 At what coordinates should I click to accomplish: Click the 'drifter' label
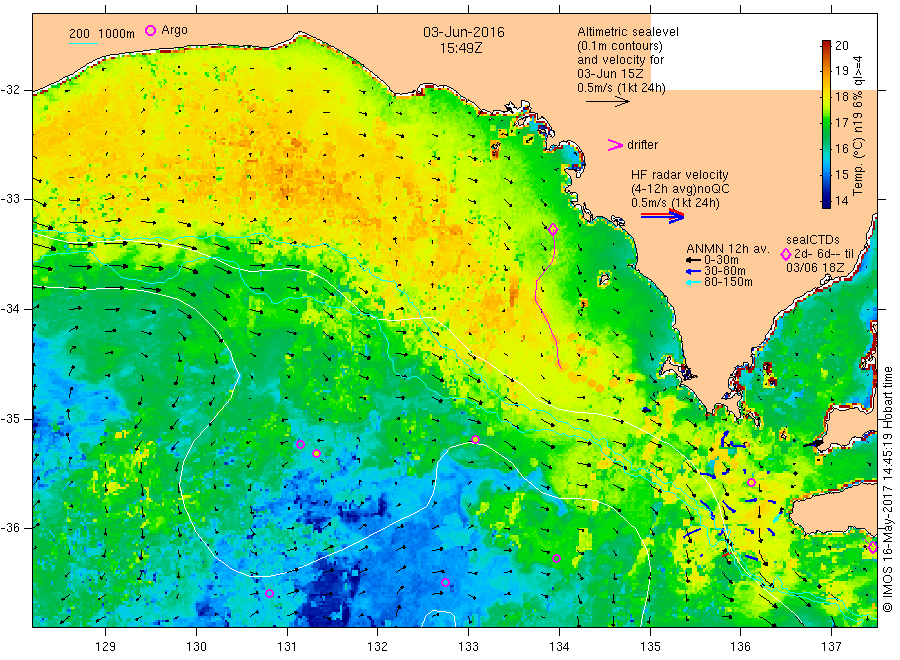[x=642, y=145]
